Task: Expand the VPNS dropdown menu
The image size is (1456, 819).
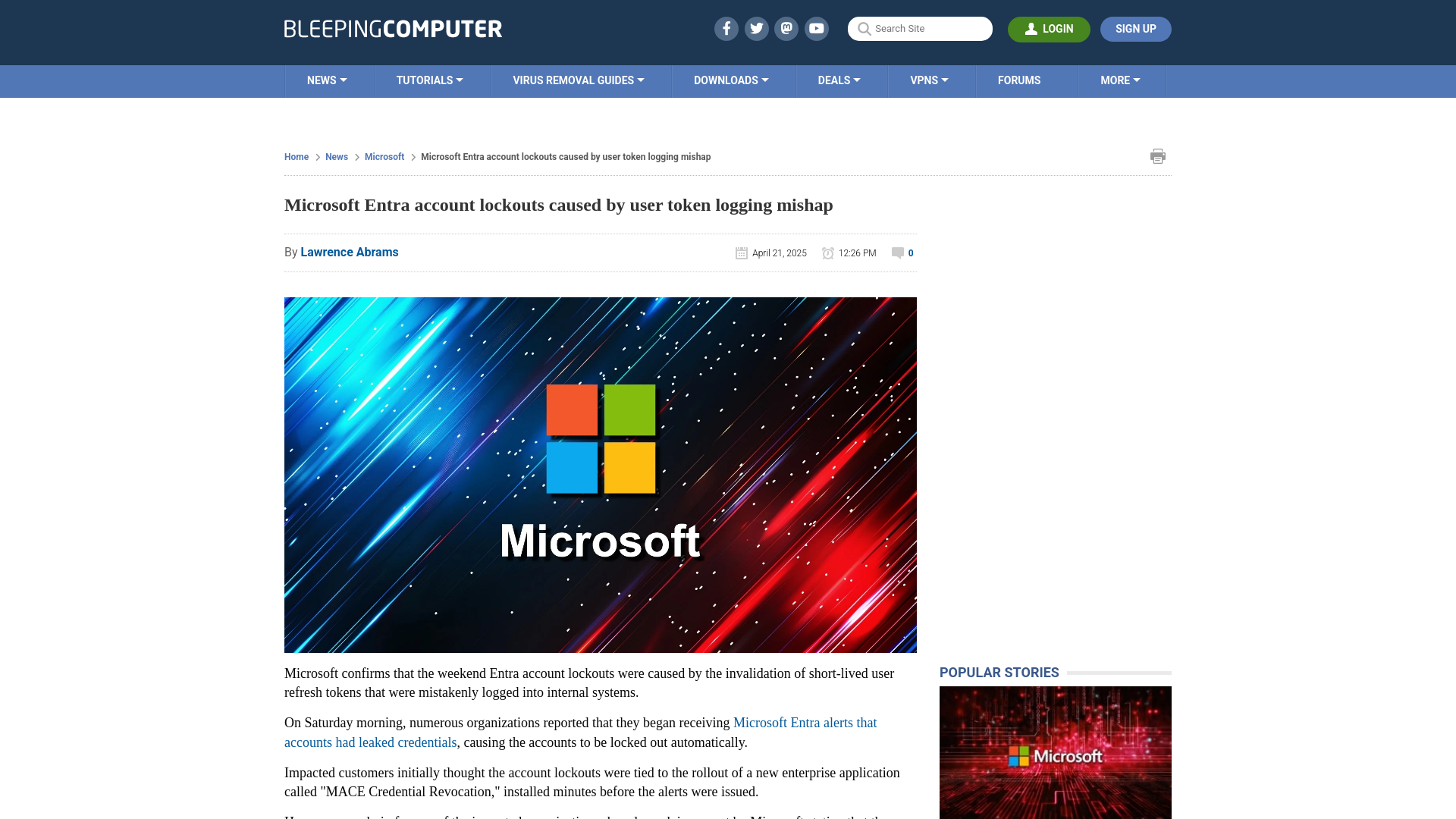Action: point(929,80)
